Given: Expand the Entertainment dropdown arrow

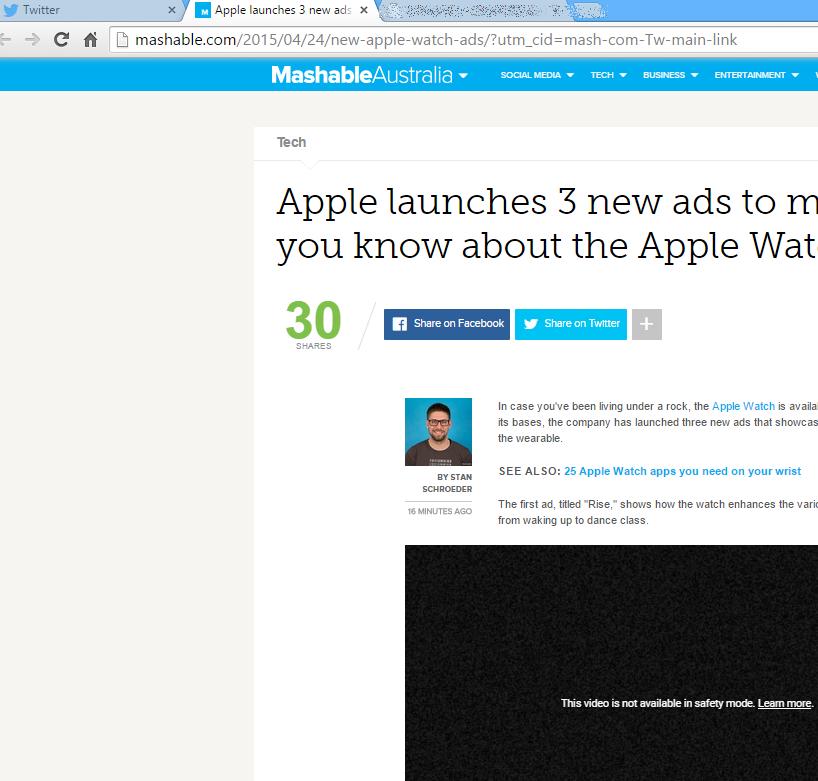Looking at the screenshot, I should coord(795,76).
